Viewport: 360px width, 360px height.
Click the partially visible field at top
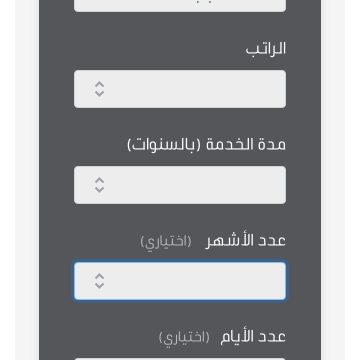coord(180,6)
